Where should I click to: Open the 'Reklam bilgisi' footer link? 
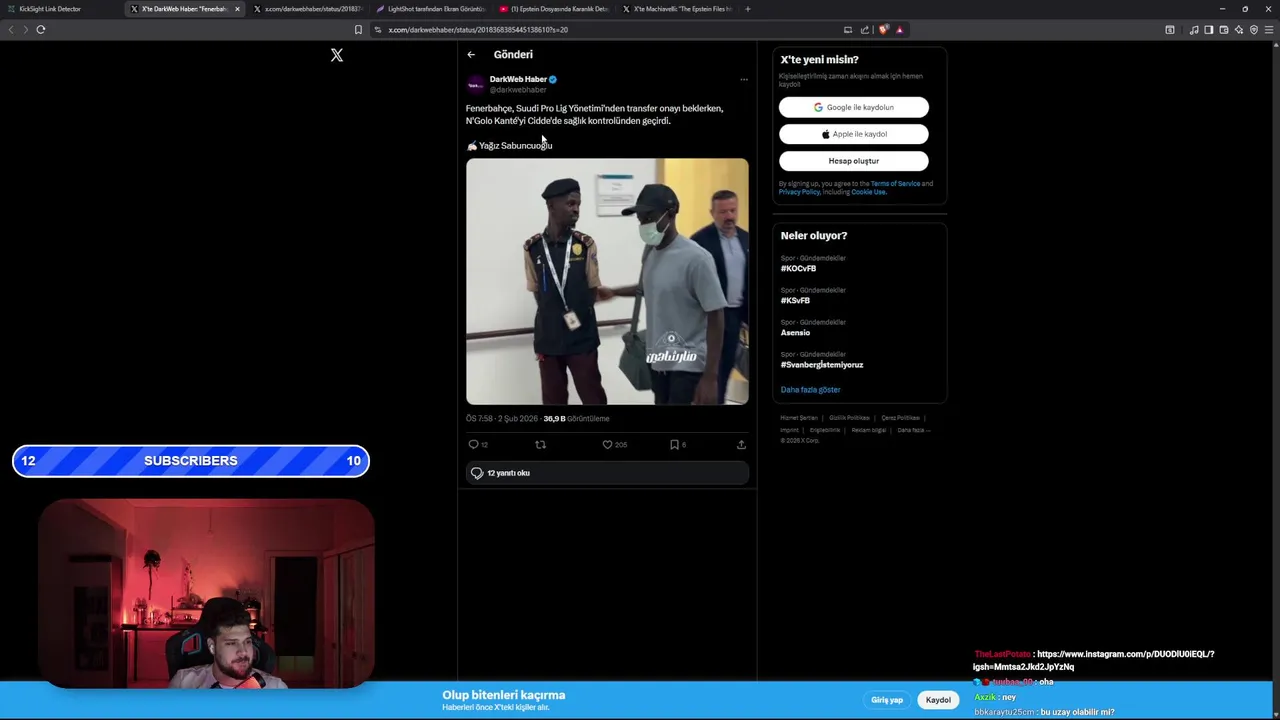(869, 430)
